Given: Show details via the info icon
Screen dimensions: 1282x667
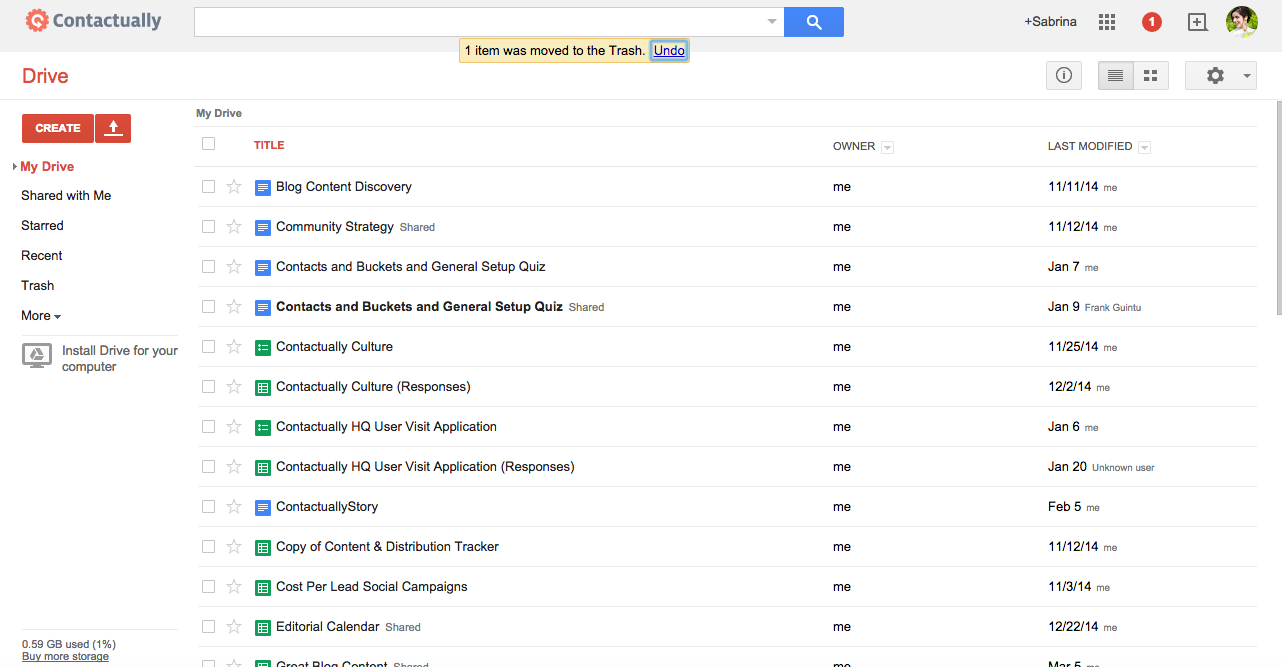Looking at the screenshot, I should [x=1064, y=75].
